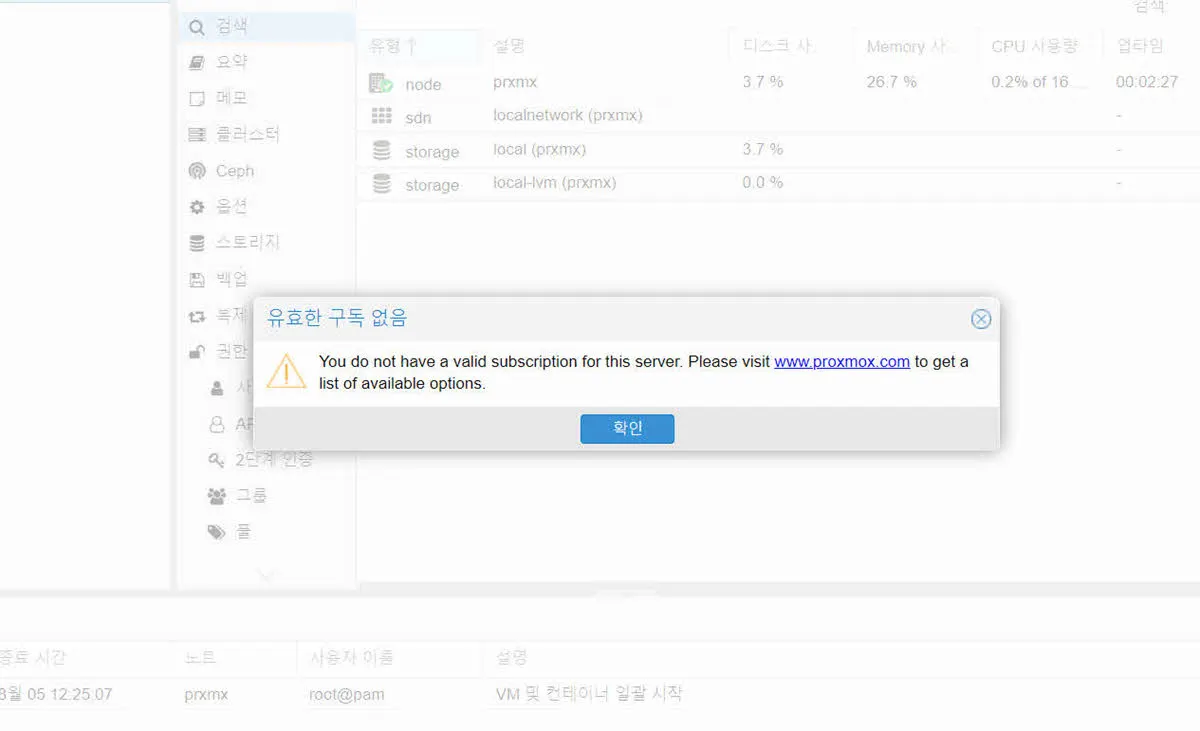The image size is (1200, 731).
Task: Click the permissions unlock icon
Action: 197,352
